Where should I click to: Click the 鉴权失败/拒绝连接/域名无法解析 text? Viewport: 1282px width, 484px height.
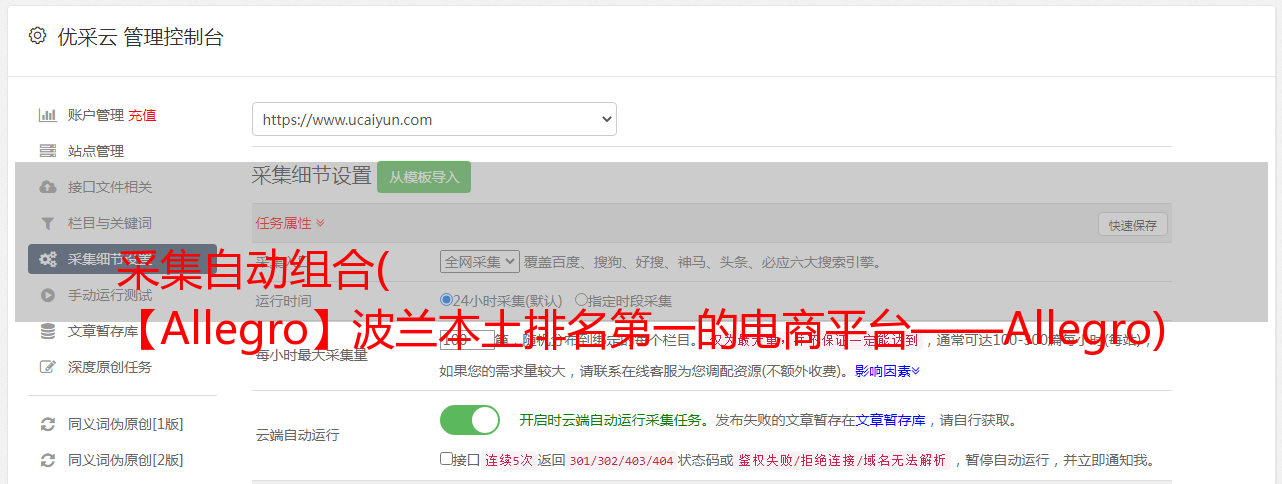pyautogui.click(x=842, y=460)
